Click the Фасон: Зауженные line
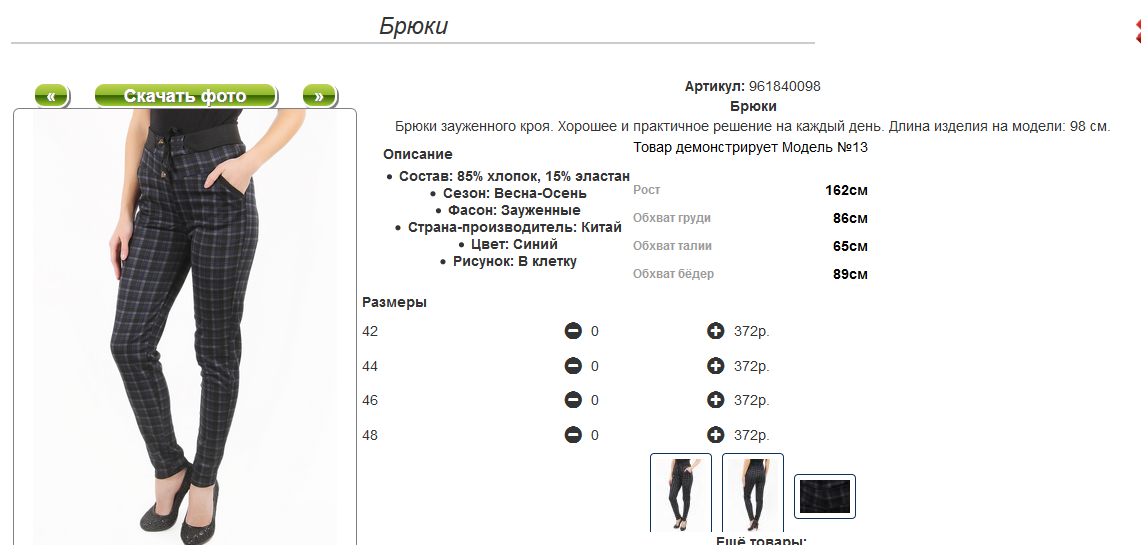Image resolution: width=1141 pixels, height=545 pixels. pos(514,210)
